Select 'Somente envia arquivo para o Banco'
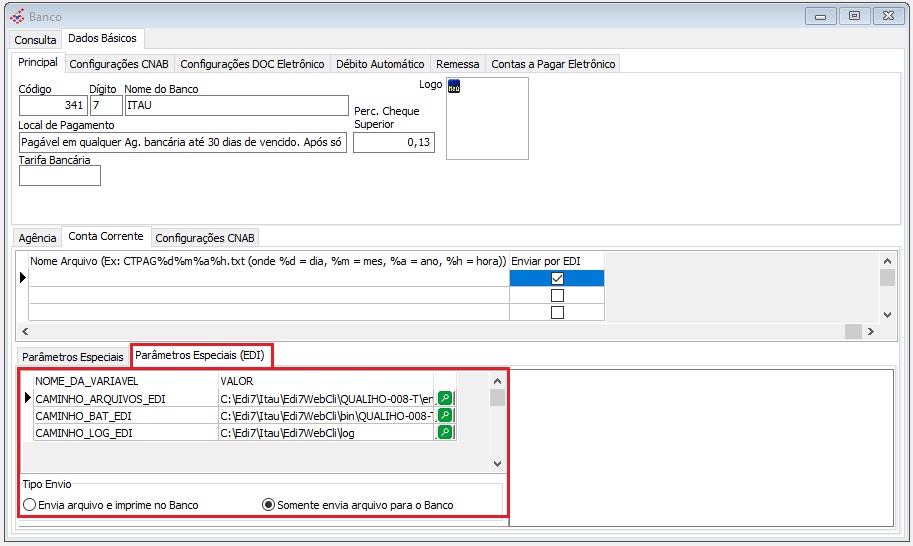The image size is (913, 546). [268, 505]
